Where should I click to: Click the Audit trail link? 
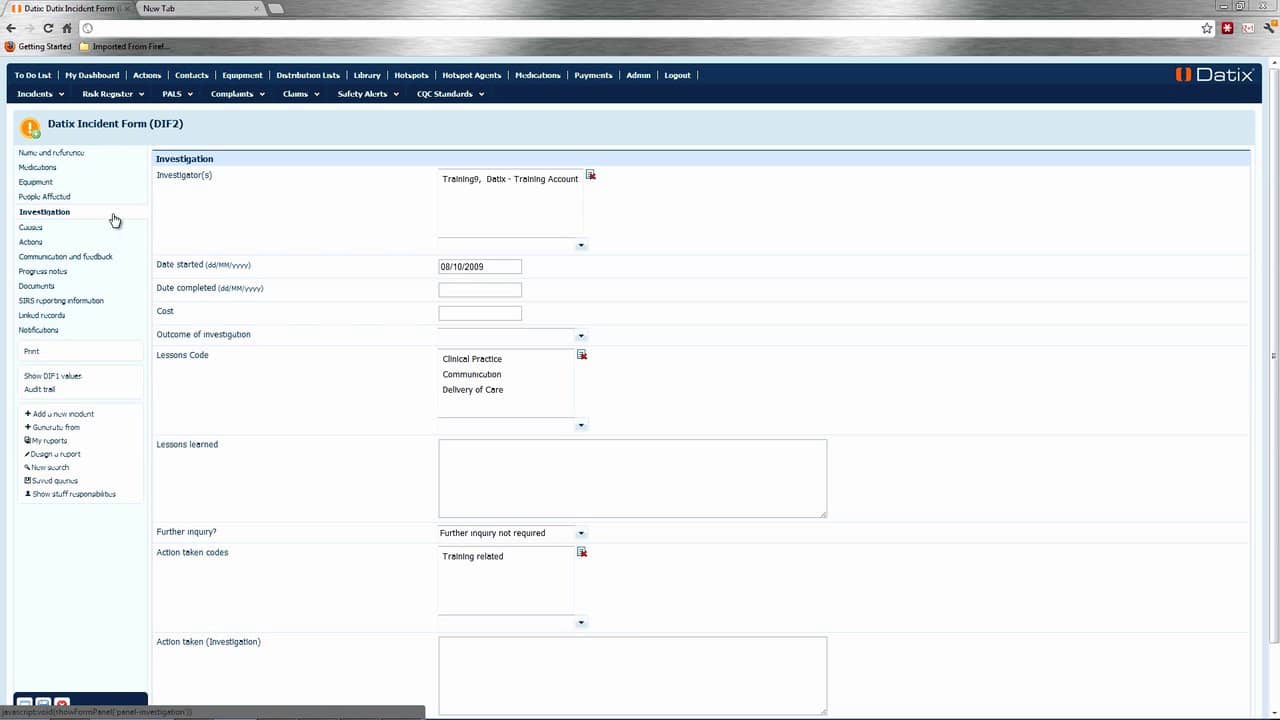tap(40, 389)
